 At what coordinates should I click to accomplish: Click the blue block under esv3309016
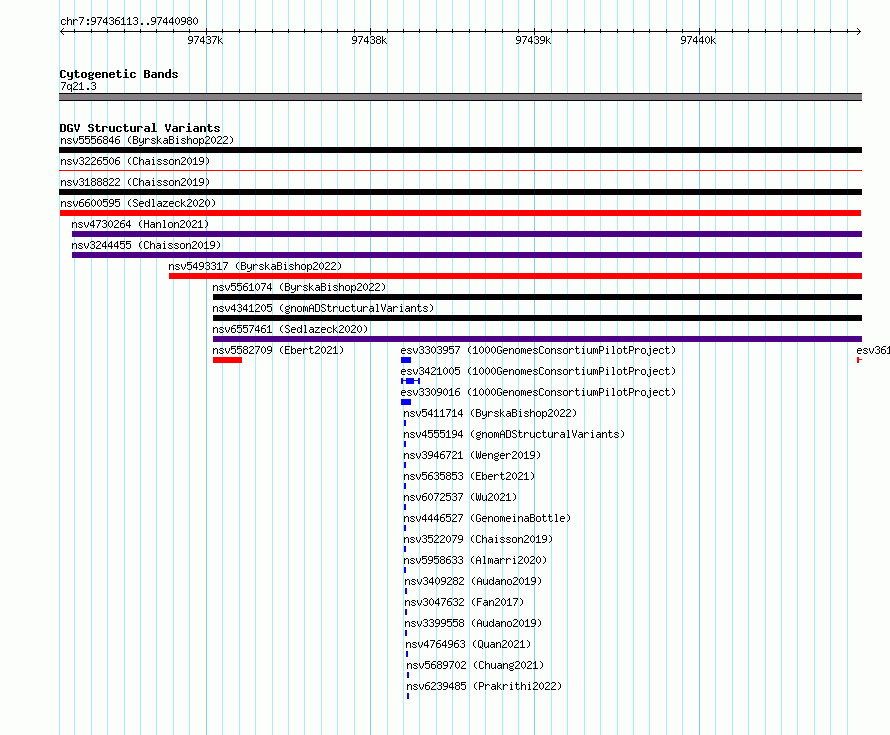[406, 402]
